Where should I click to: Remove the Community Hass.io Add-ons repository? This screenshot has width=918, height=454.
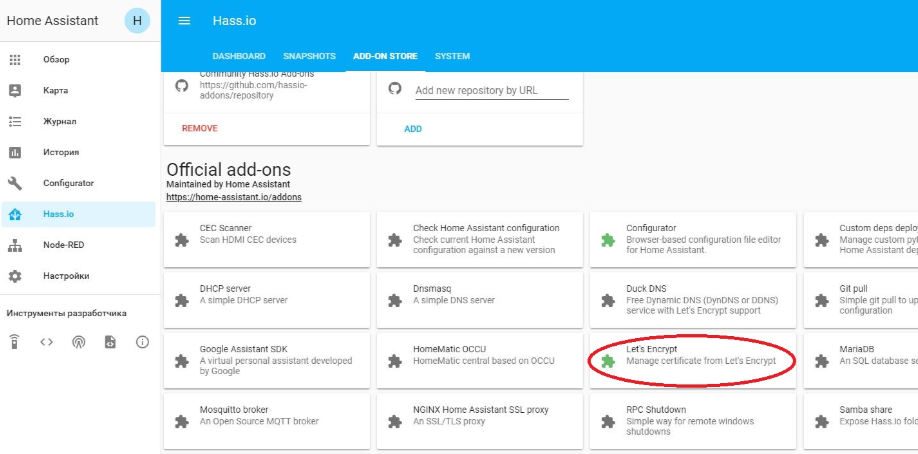[200, 128]
